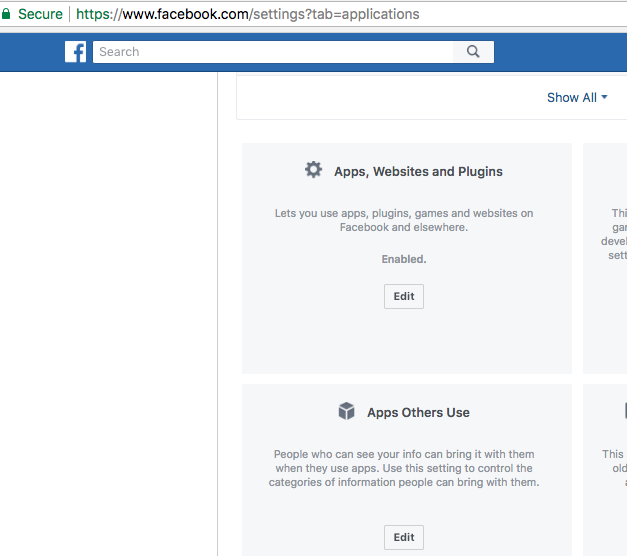Click the cut-off card right of Apps Others Use
The height and width of the screenshot is (556, 627).
click(606, 468)
